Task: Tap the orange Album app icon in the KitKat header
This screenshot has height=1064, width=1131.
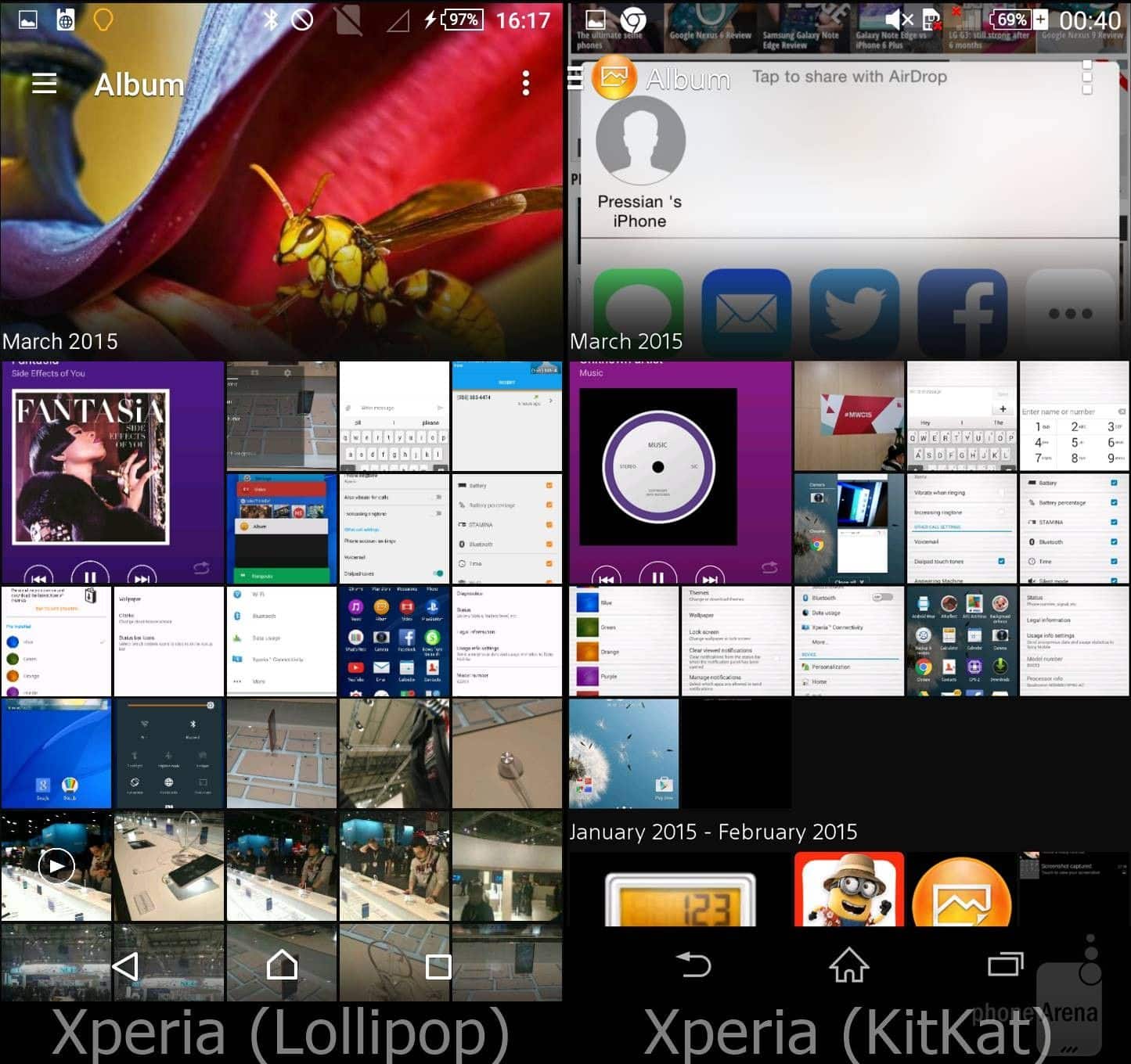Action: click(x=614, y=77)
